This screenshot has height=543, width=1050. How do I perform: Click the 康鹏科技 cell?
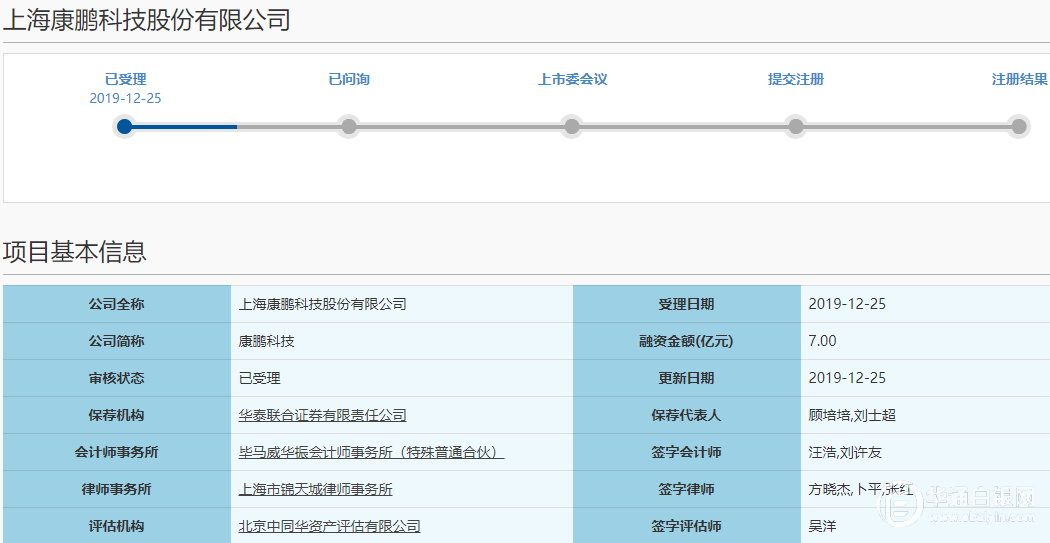pyautogui.click(x=402, y=341)
